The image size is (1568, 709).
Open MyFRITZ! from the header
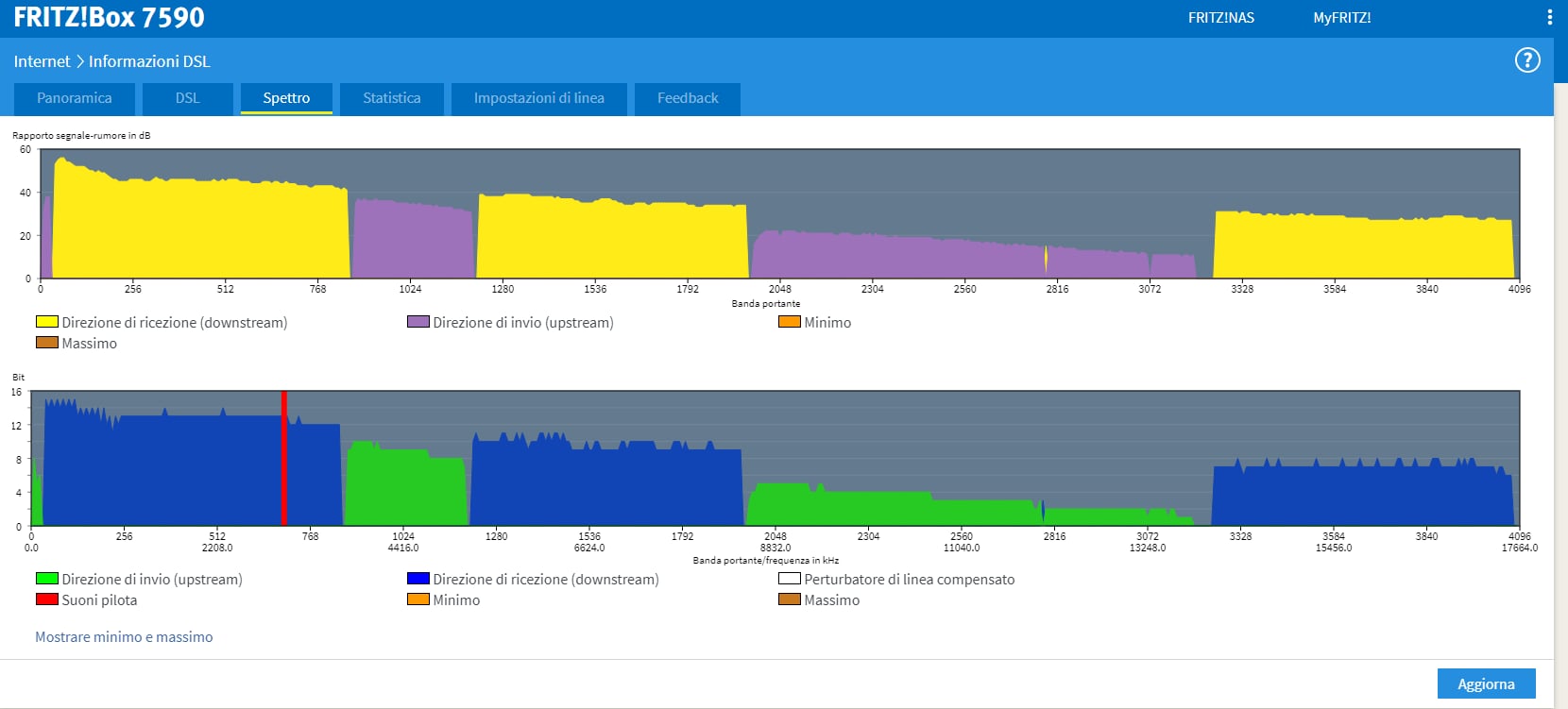pyautogui.click(x=1341, y=18)
